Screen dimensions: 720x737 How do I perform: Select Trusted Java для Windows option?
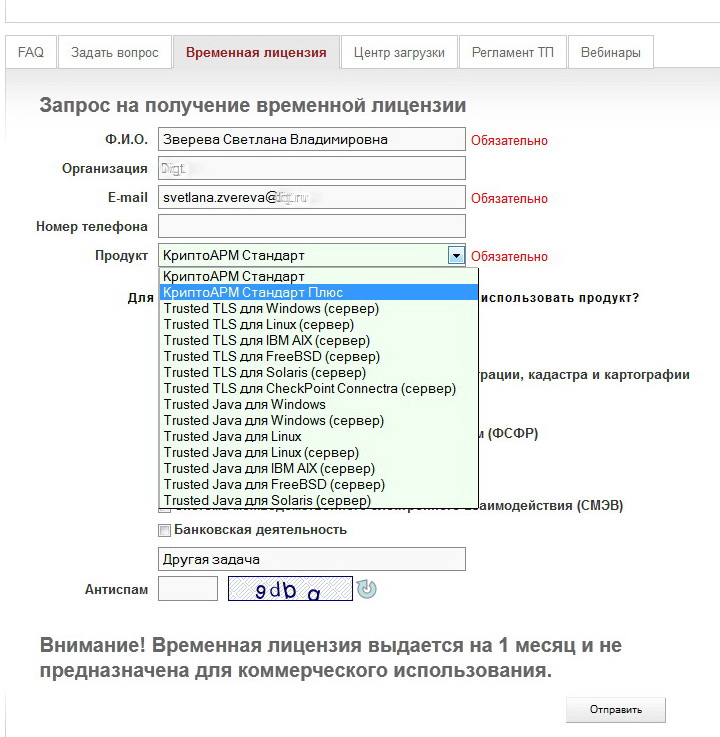point(319,404)
